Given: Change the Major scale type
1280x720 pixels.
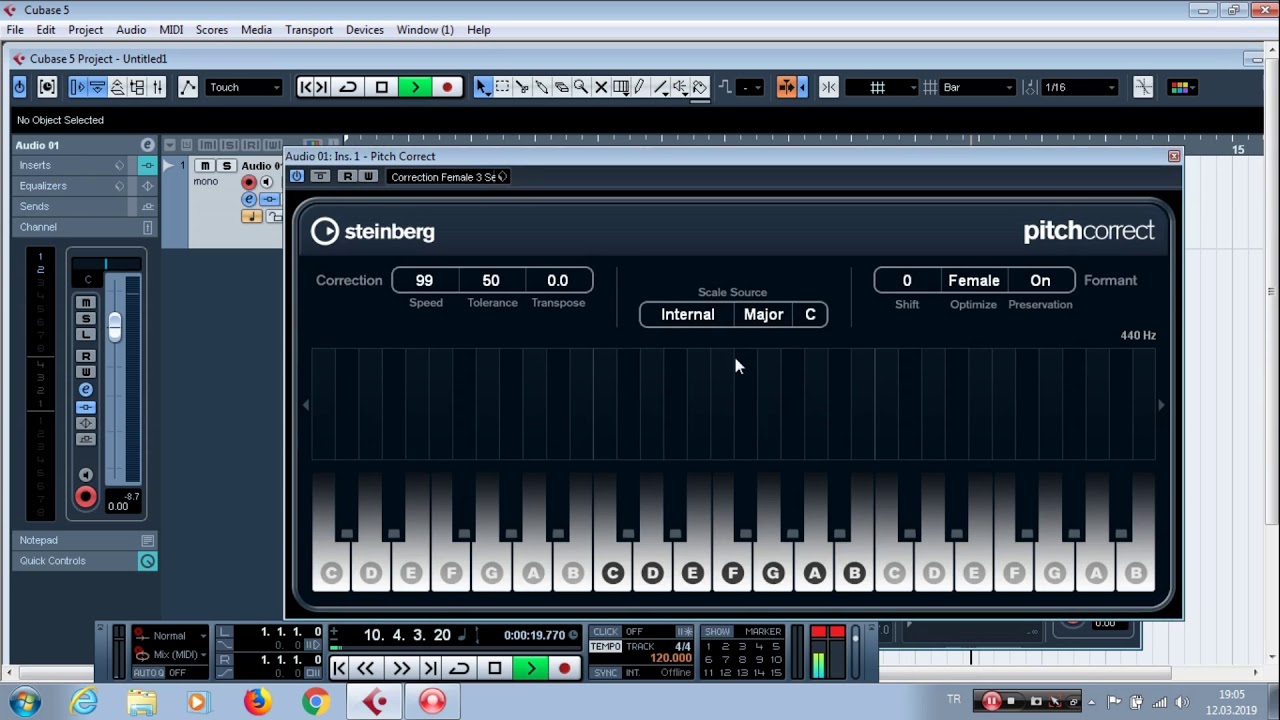Looking at the screenshot, I should [x=764, y=314].
